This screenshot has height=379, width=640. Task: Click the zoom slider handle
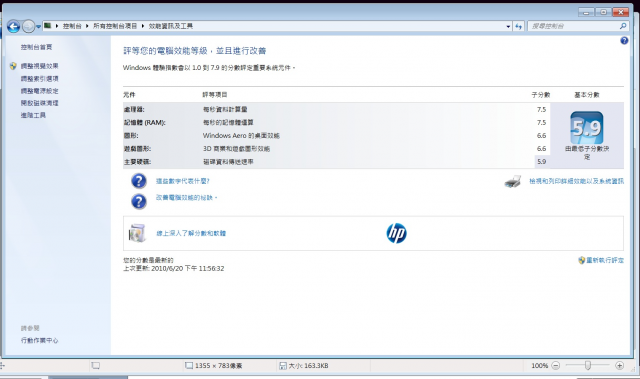pyautogui.click(x=588, y=365)
